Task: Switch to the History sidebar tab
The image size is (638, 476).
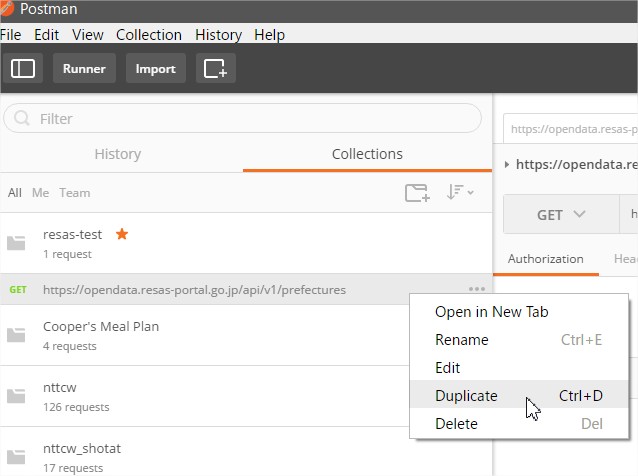Action: click(118, 154)
